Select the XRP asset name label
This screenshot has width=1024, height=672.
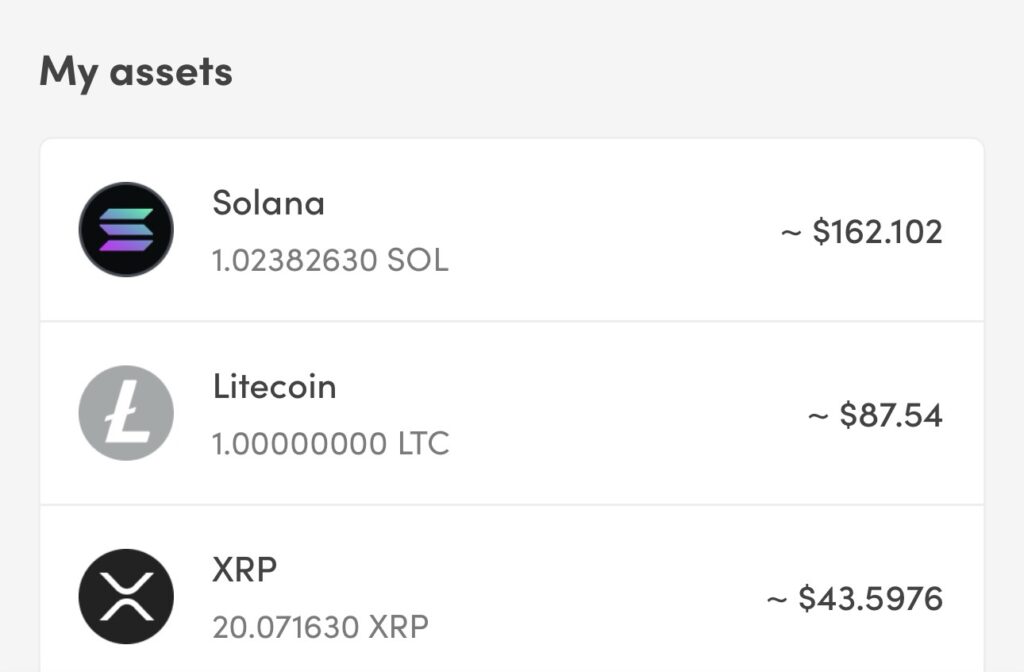(245, 569)
